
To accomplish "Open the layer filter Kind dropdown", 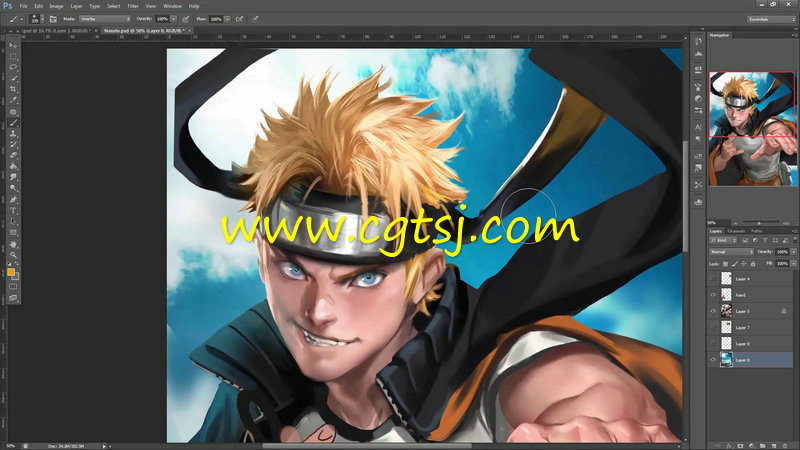I will point(723,240).
